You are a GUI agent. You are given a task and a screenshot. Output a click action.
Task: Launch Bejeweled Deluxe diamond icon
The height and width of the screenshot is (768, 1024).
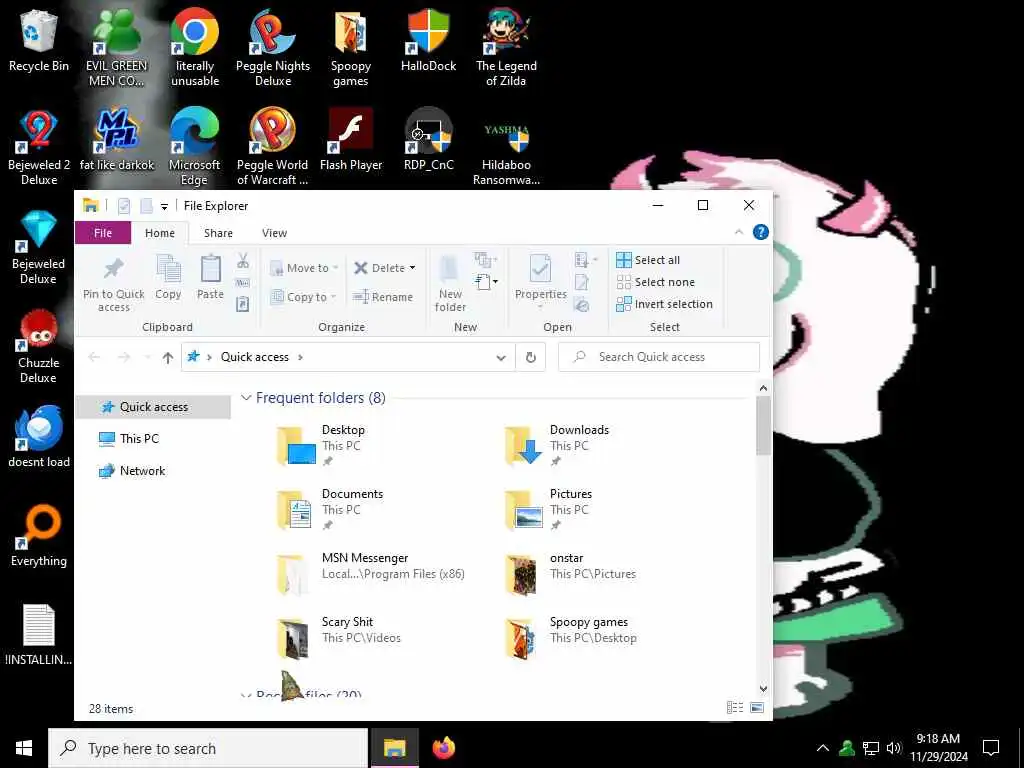[39, 247]
